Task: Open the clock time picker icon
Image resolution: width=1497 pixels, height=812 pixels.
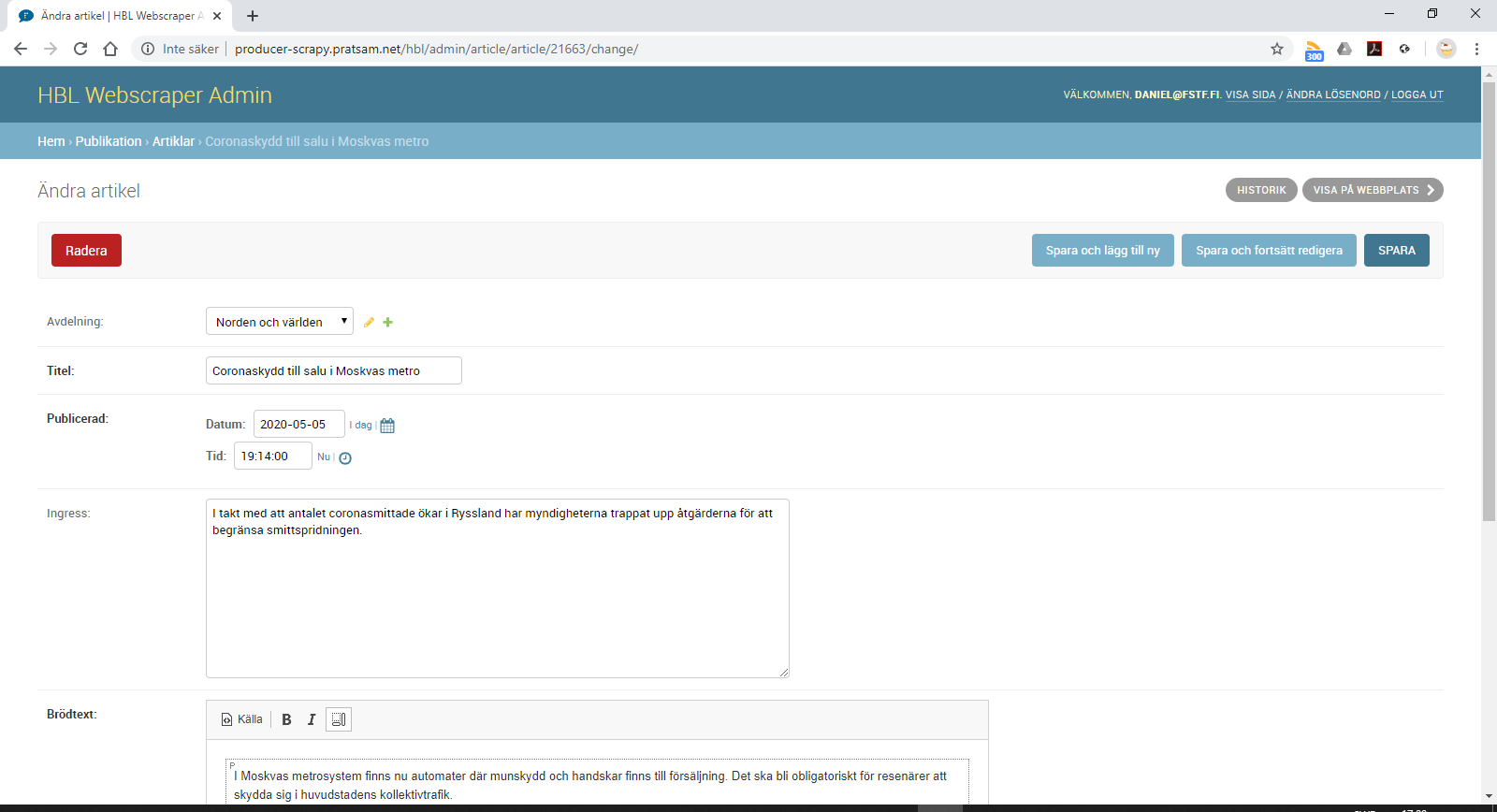Action: click(345, 458)
